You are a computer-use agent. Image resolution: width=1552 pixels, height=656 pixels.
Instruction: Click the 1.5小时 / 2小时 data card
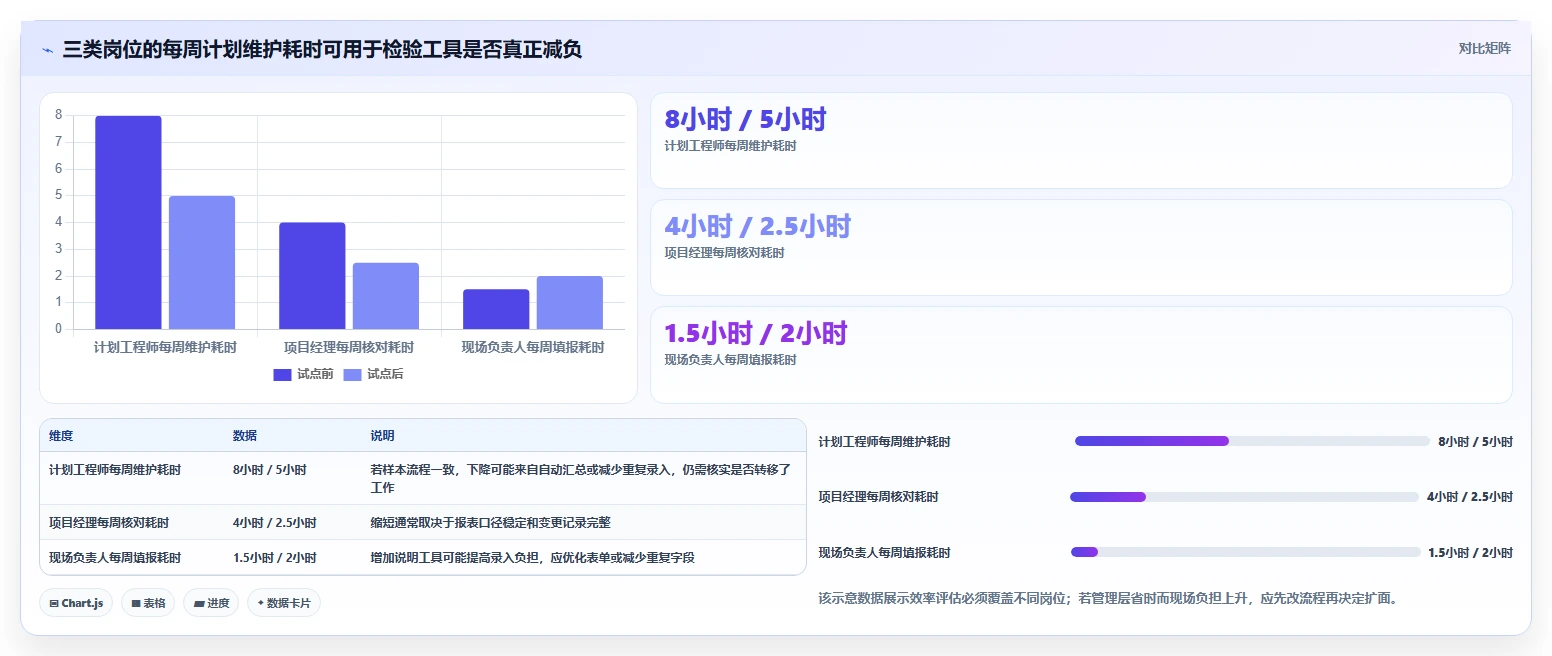[x=1081, y=355]
